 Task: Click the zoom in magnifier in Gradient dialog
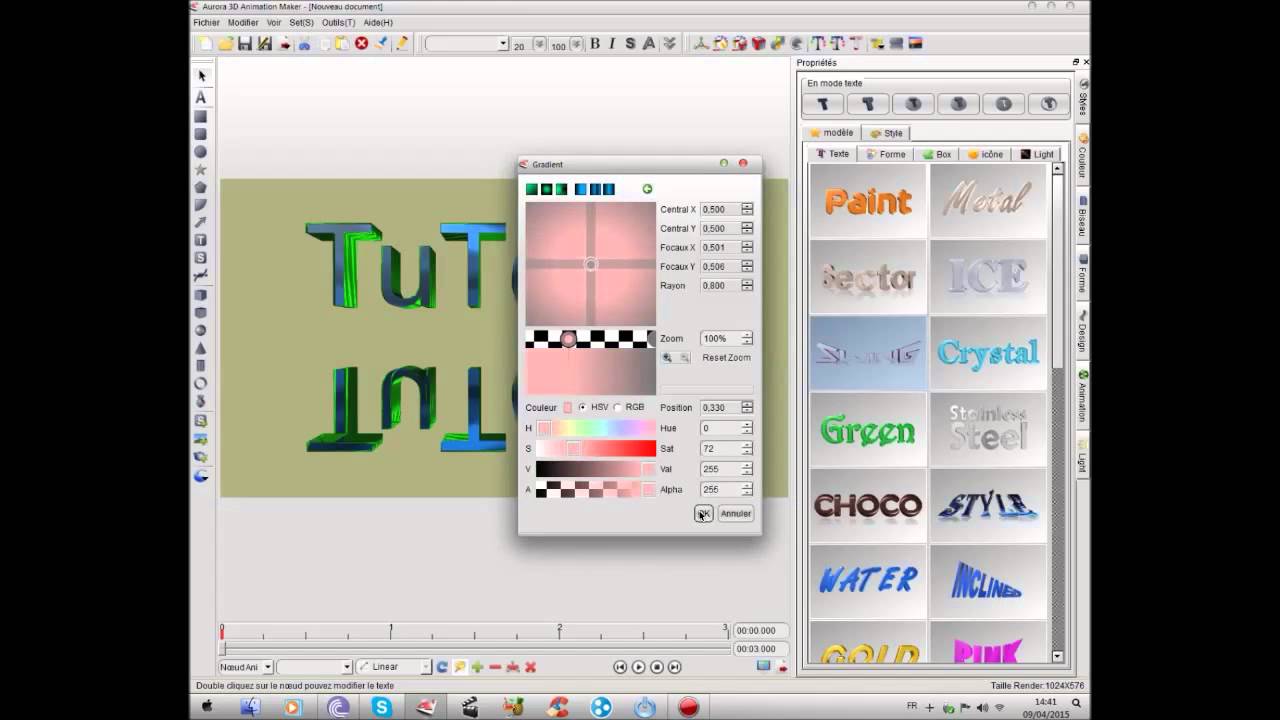pyautogui.click(x=667, y=358)
